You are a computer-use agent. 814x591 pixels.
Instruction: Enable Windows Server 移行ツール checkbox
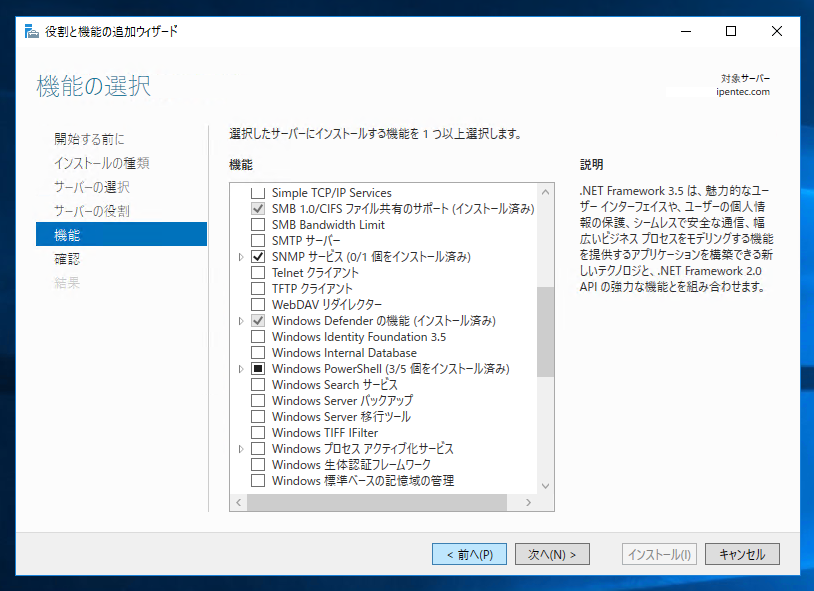(258, 417)
